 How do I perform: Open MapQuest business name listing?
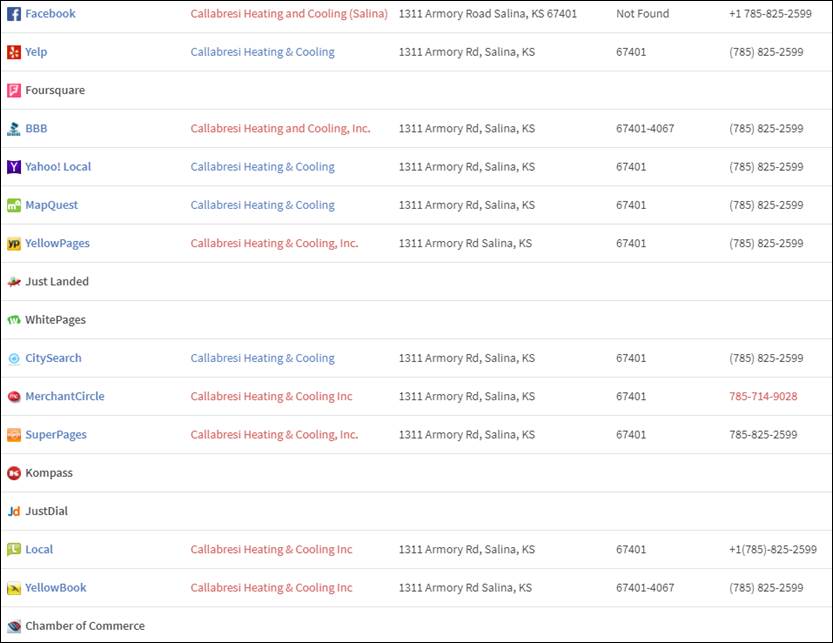pos(262,205)
